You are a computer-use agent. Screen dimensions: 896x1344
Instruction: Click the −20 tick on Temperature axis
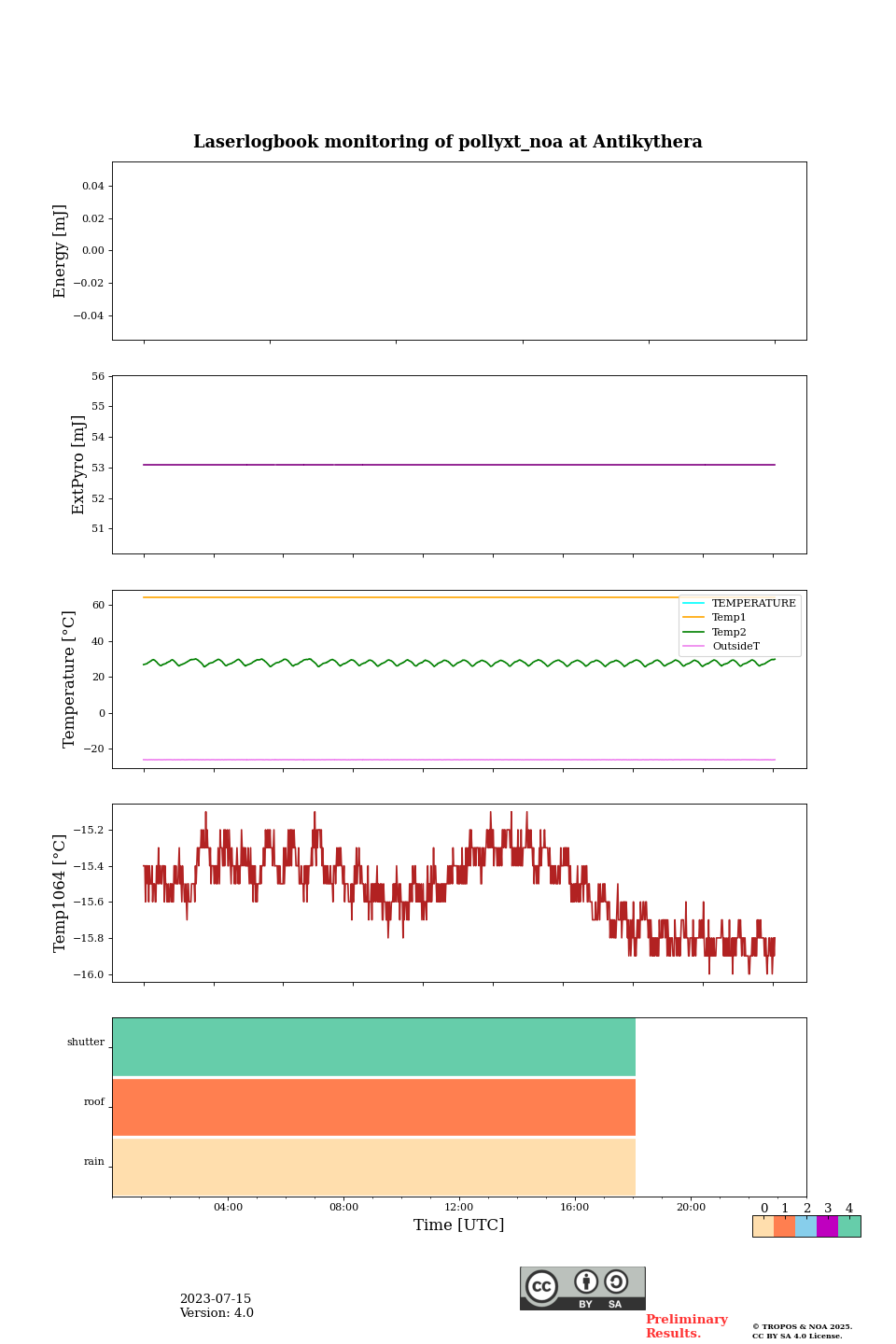93,749
